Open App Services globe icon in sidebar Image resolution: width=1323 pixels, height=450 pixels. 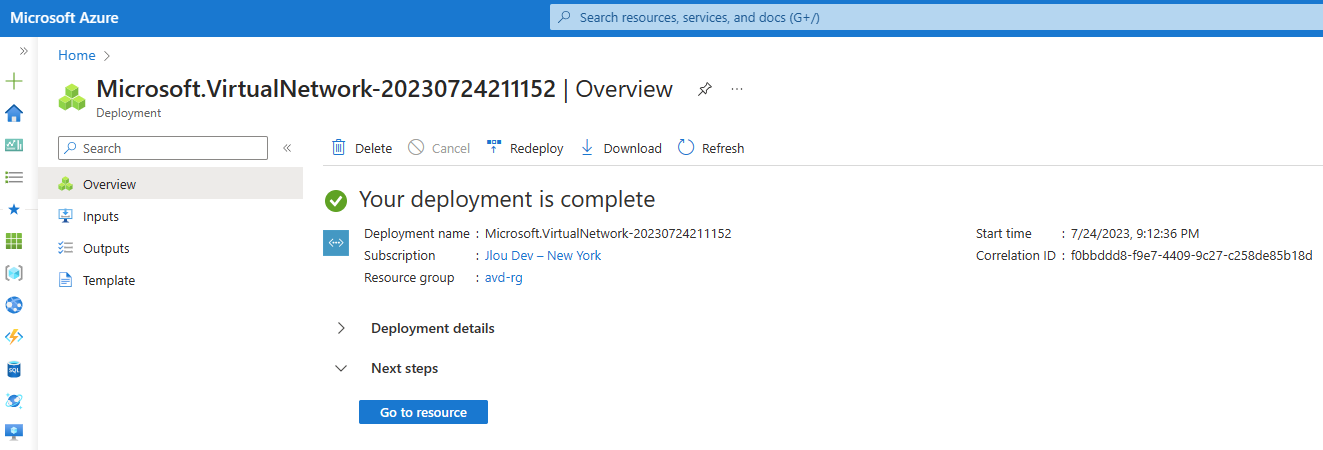[14, 305]
